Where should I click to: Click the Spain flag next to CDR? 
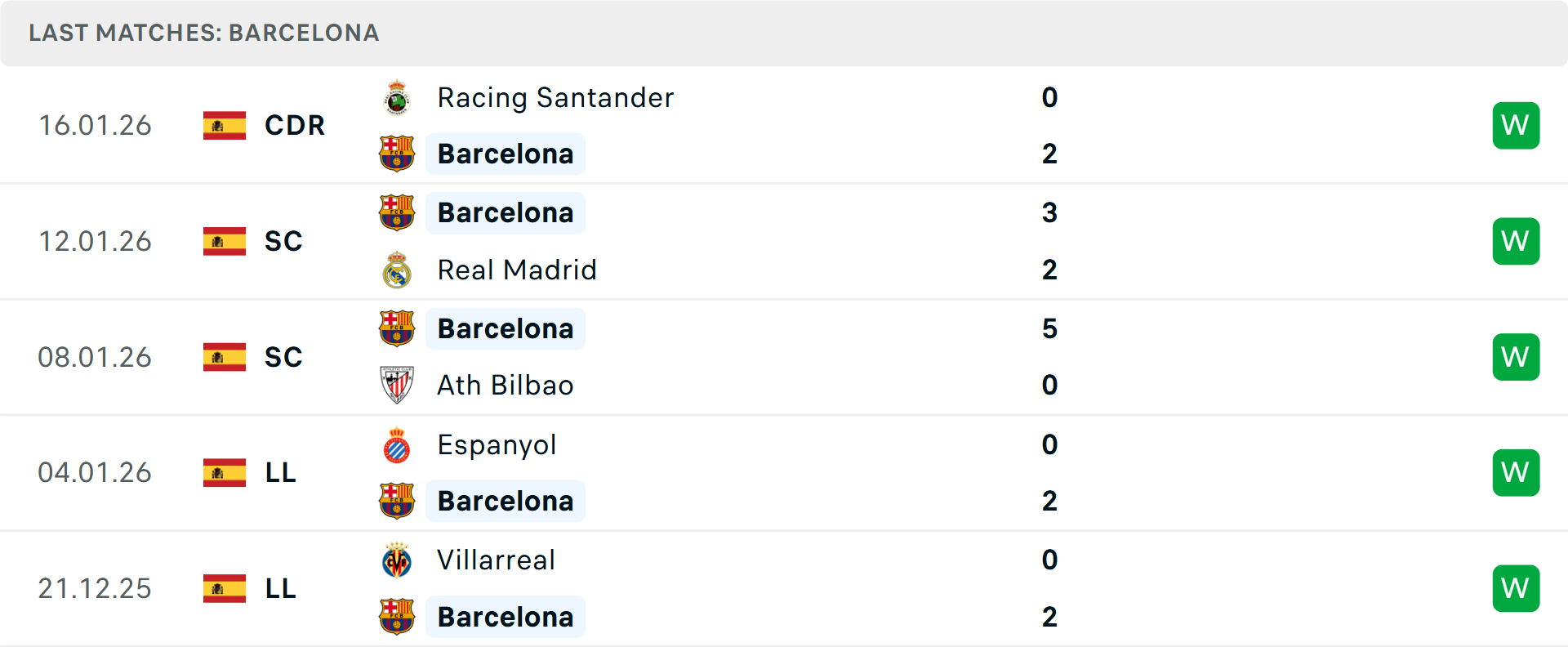pos(225,126)
